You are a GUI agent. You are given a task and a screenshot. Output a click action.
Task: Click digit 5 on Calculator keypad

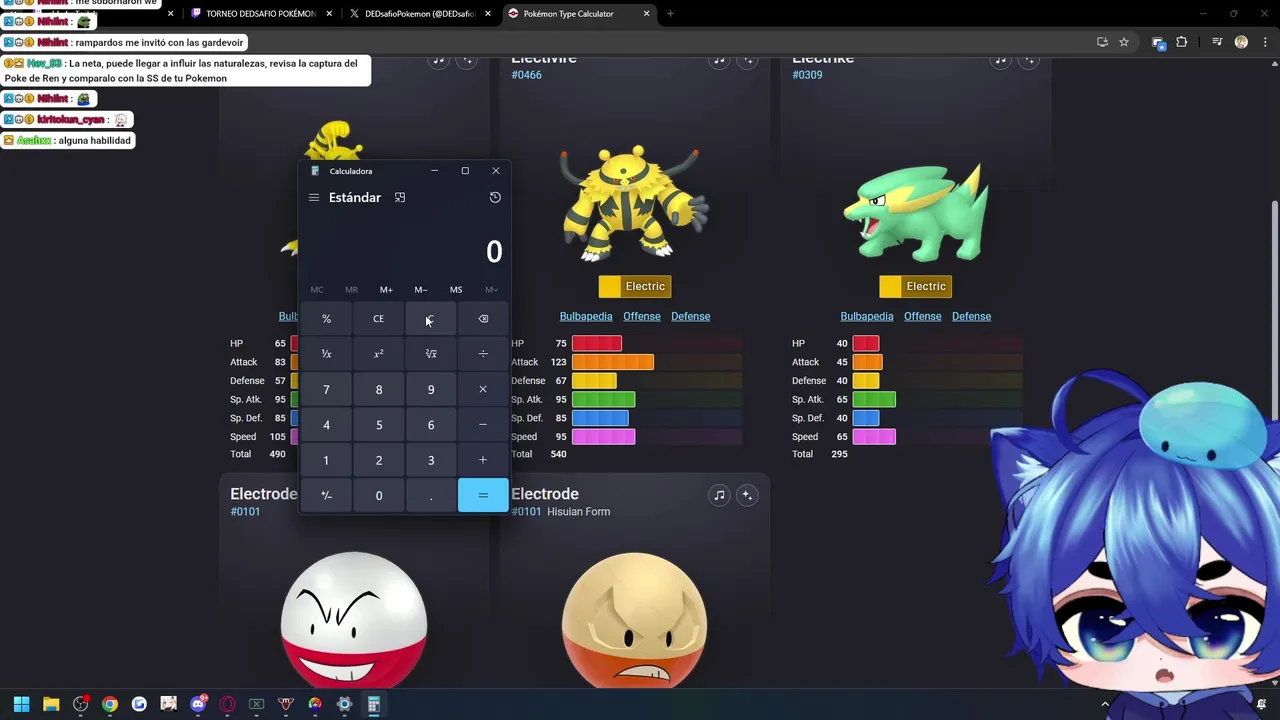pos(378,425)
